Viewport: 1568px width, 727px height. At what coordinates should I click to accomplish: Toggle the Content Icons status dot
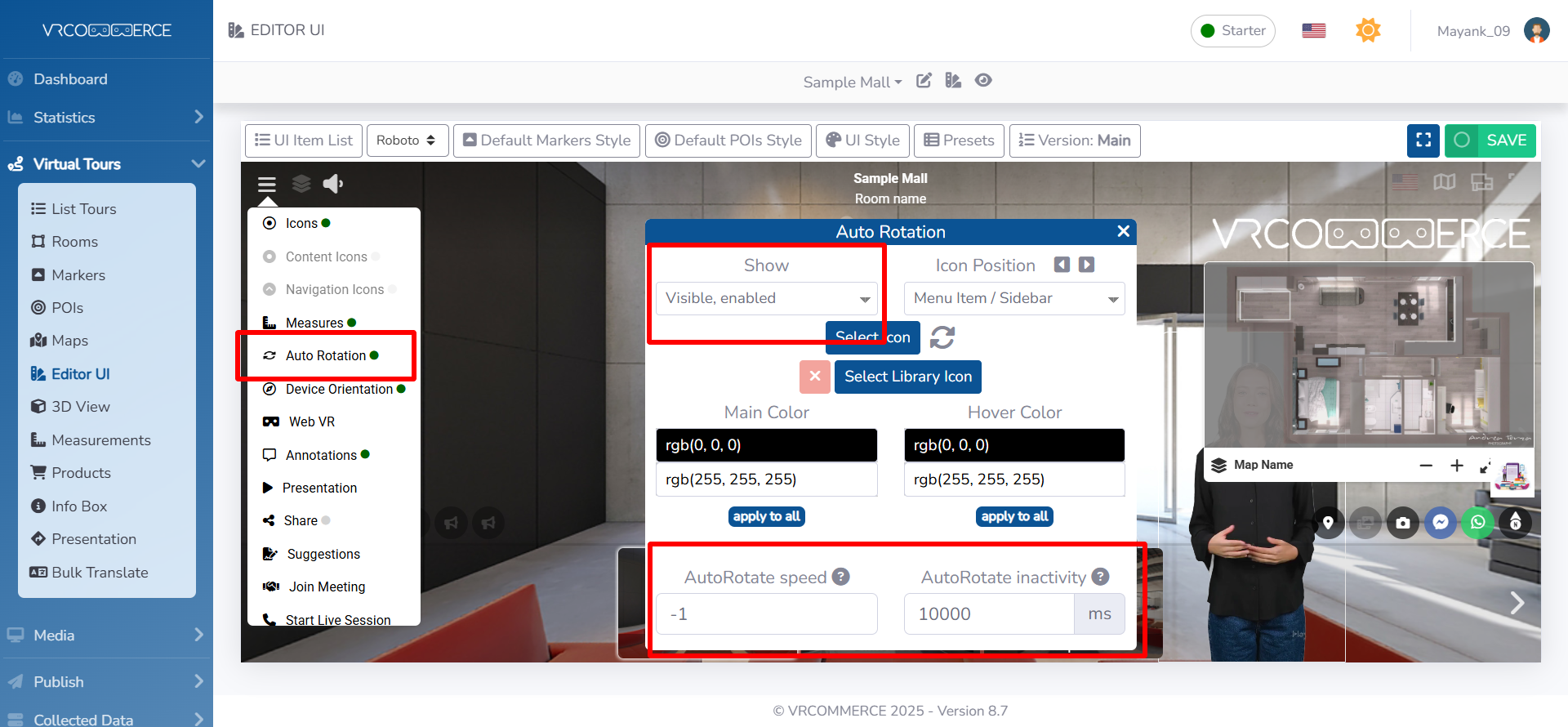pyautogui.click(x=376, y=256)
